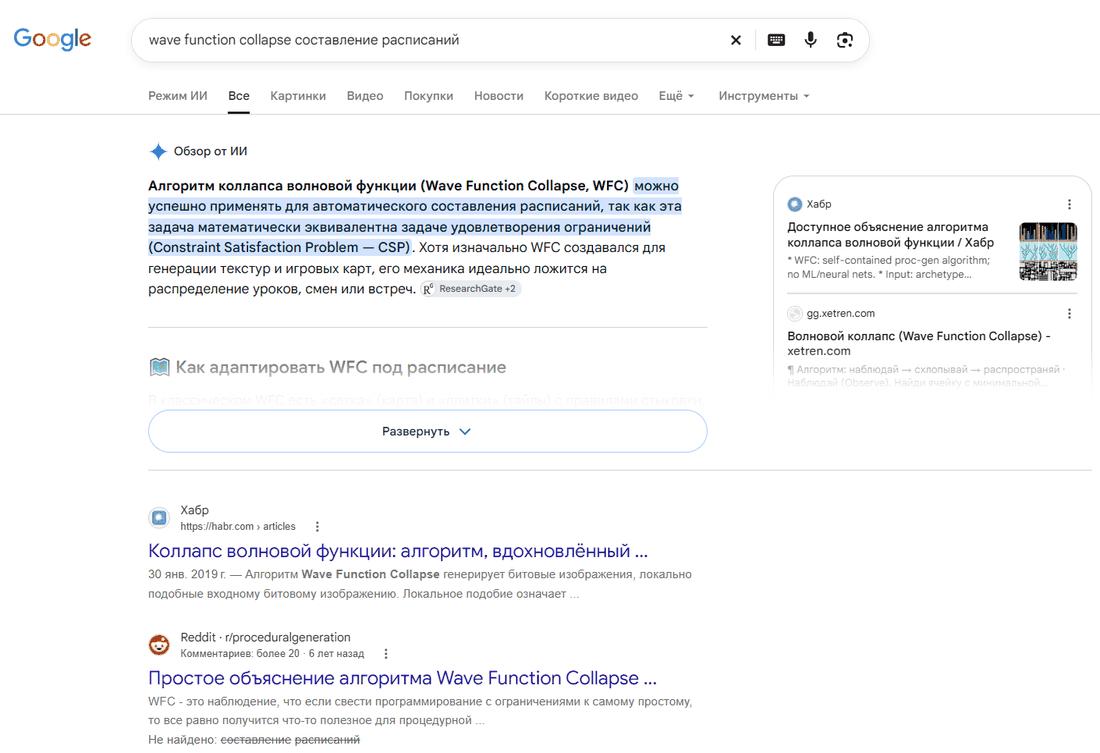The height and width of the screenshot is (753, 1100).
Task: Click the Reddit favicon in result
Action: (159, 645)
